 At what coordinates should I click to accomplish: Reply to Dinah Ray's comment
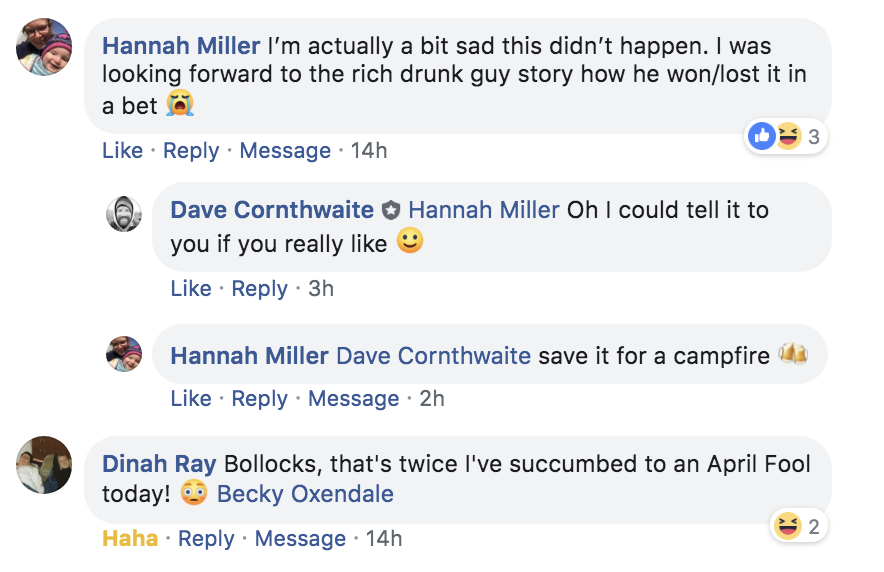click(x=206, y=539)
